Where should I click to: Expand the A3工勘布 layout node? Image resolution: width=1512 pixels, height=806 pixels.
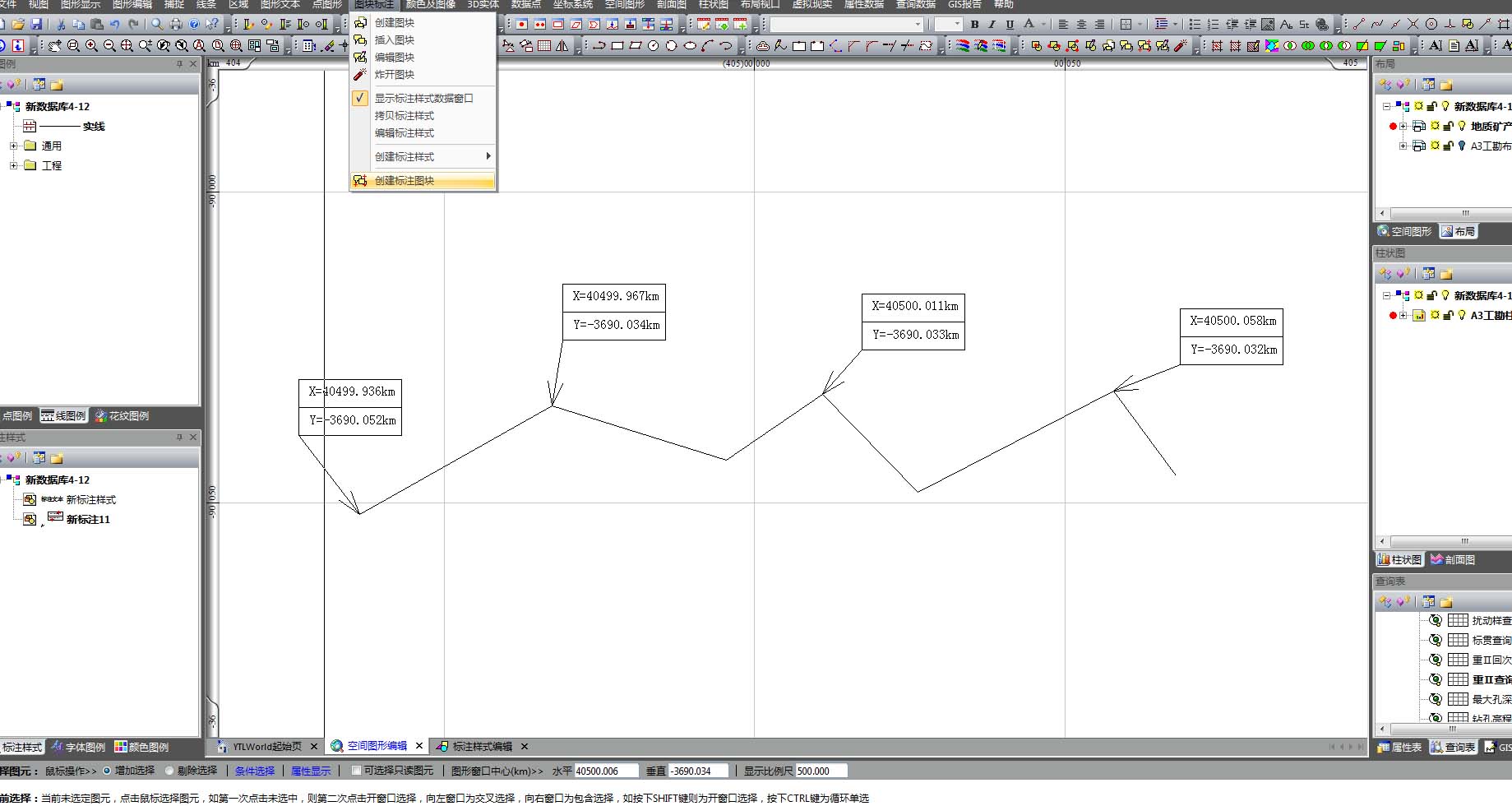(1403, 146)
